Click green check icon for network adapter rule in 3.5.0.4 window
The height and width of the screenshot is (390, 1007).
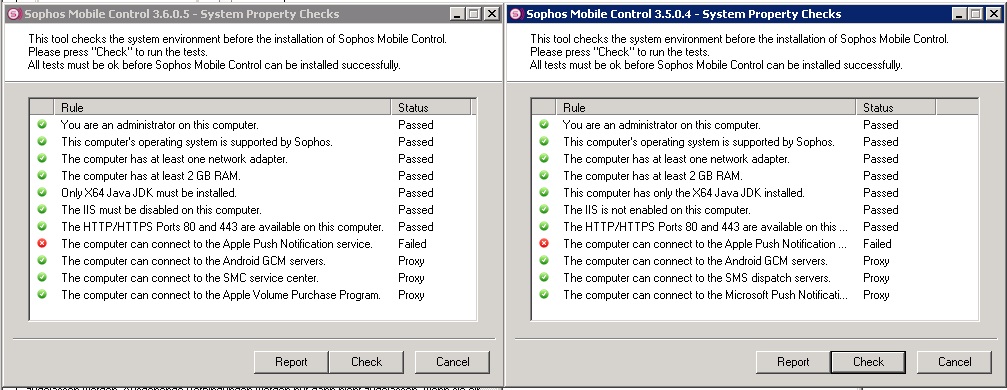point(544,158)
